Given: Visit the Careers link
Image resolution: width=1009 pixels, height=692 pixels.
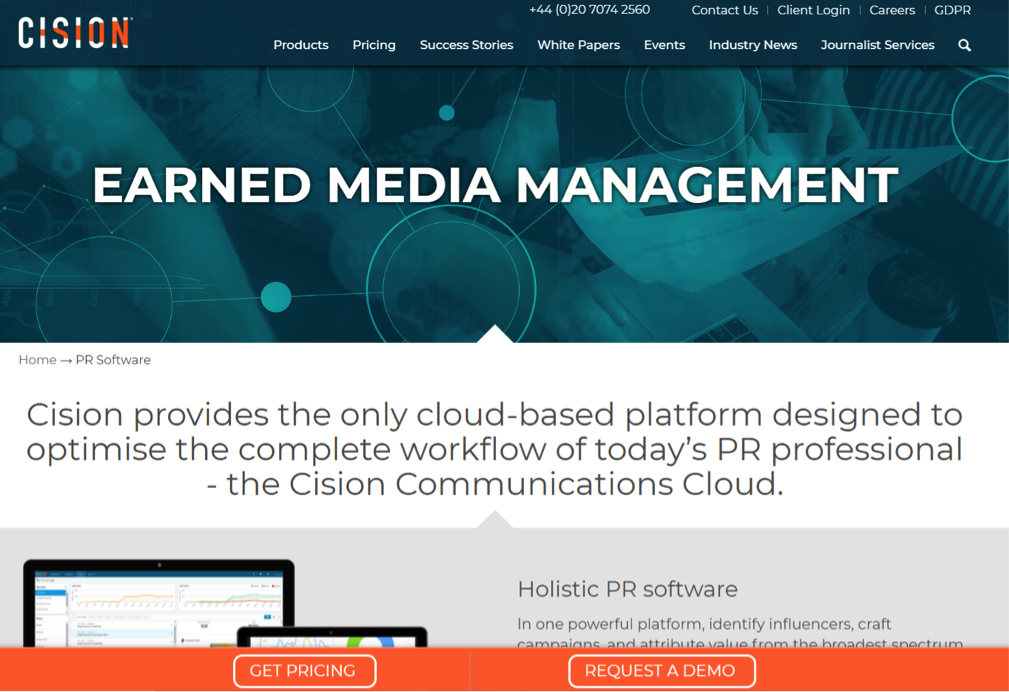Looking at the screenshot, I should click(892, 10).
